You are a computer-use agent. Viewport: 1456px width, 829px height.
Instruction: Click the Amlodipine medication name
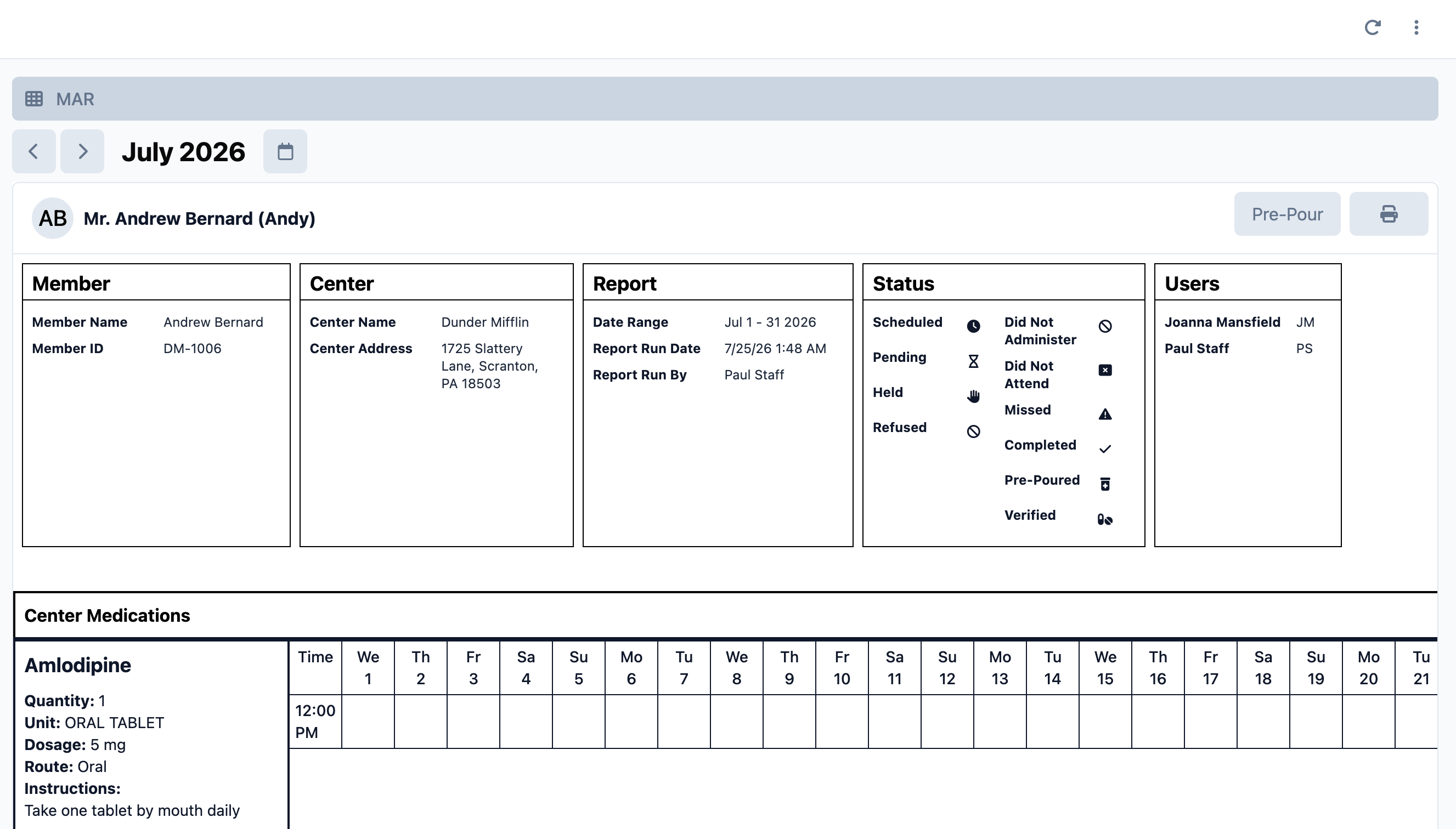[77, 665]
